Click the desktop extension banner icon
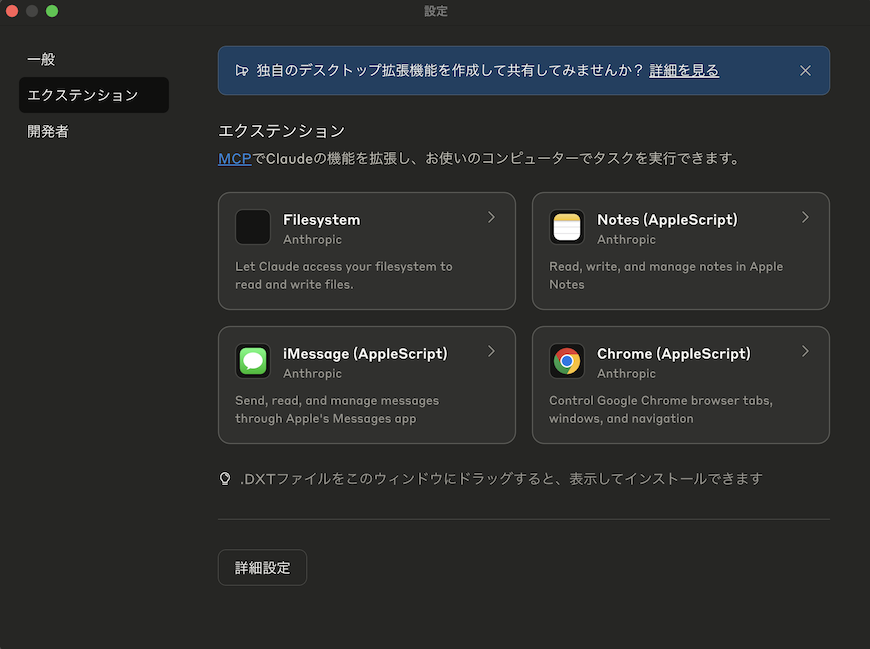870x649 pixels. point(241,70)
